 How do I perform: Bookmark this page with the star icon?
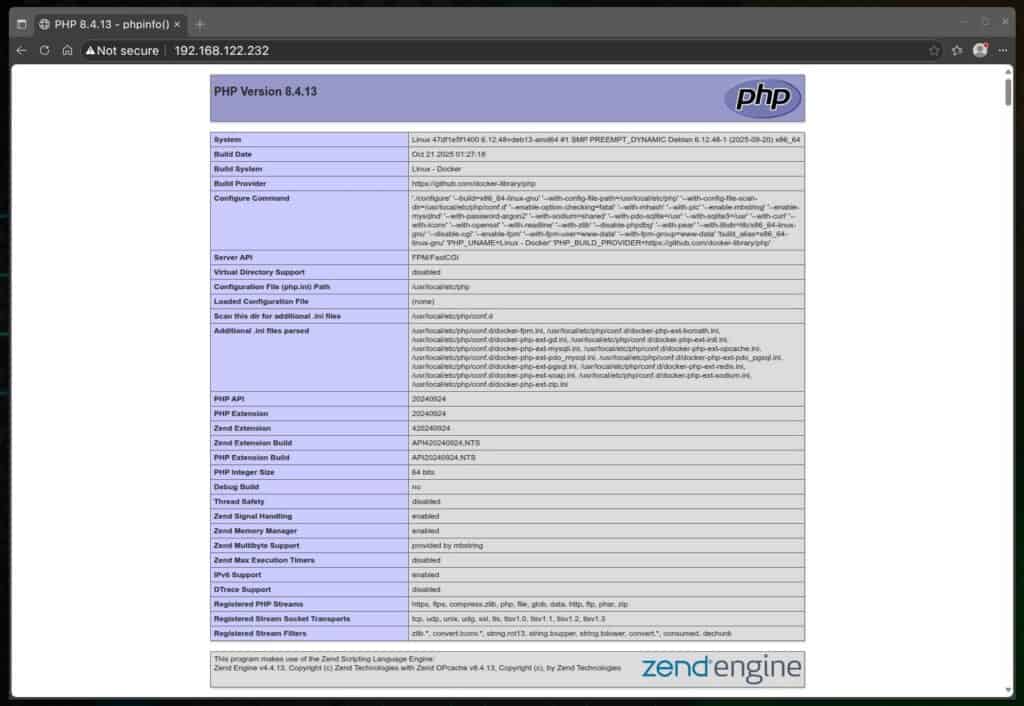click(933, 50)
